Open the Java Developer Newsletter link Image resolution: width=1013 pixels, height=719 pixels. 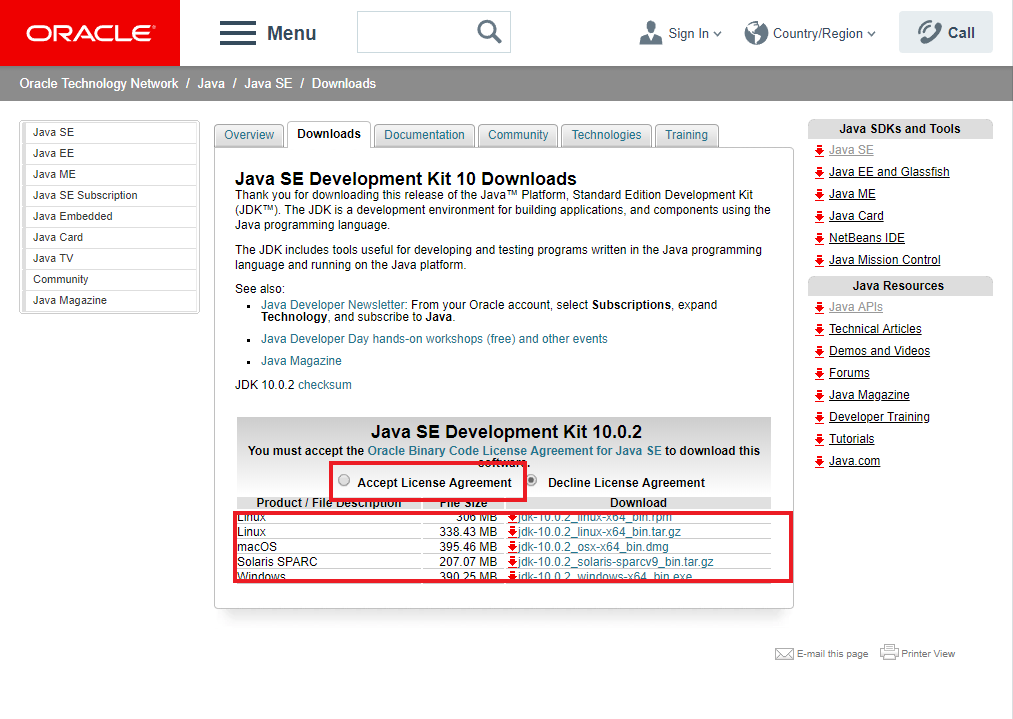pos(333,305)
